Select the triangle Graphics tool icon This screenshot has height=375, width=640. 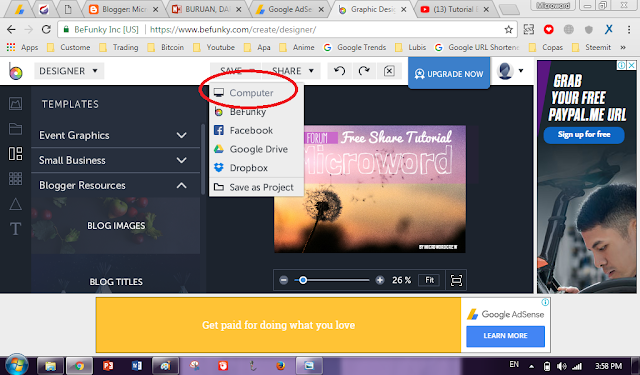pyautogui.click(x=16, y=204)
